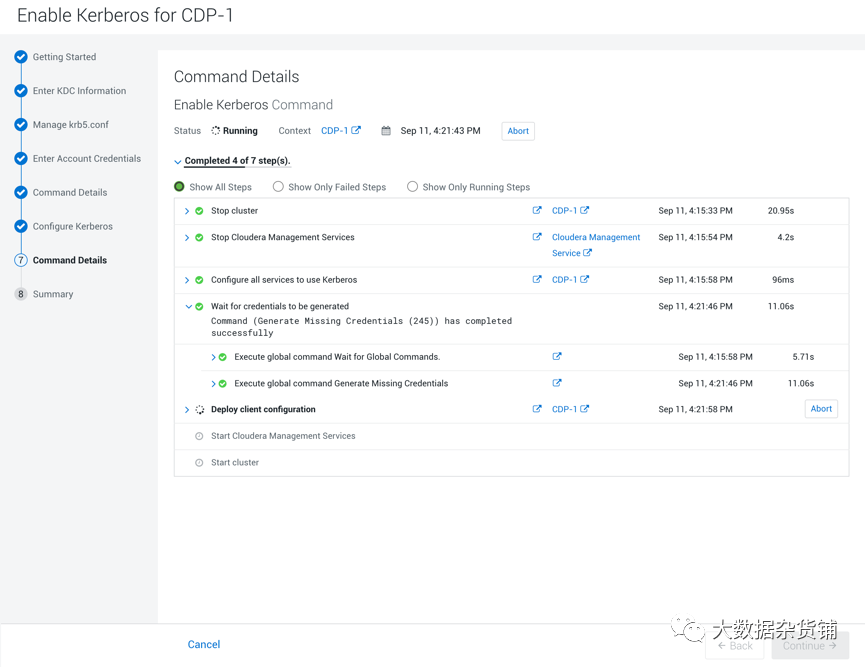Open external link icon for Deploy client configuration
Image resolution: width=865 pixels, height=667 pixels.
pyautogui.click(x=537, y=409)
